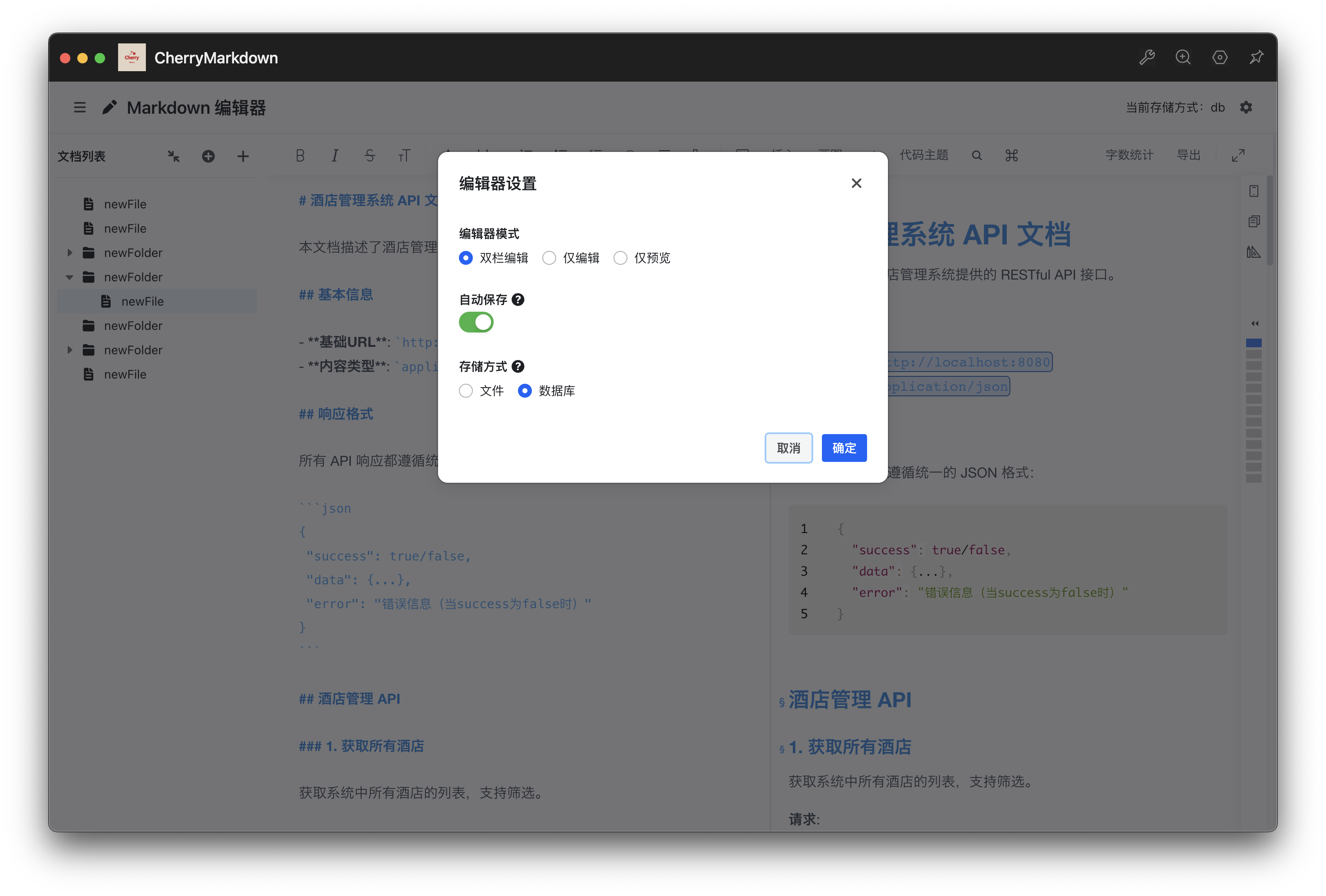Click the filled circle plus icon in 文档列表
The width and height of the screenshot is (1326, 896).
pyautogui.click(x=208, y=156)
